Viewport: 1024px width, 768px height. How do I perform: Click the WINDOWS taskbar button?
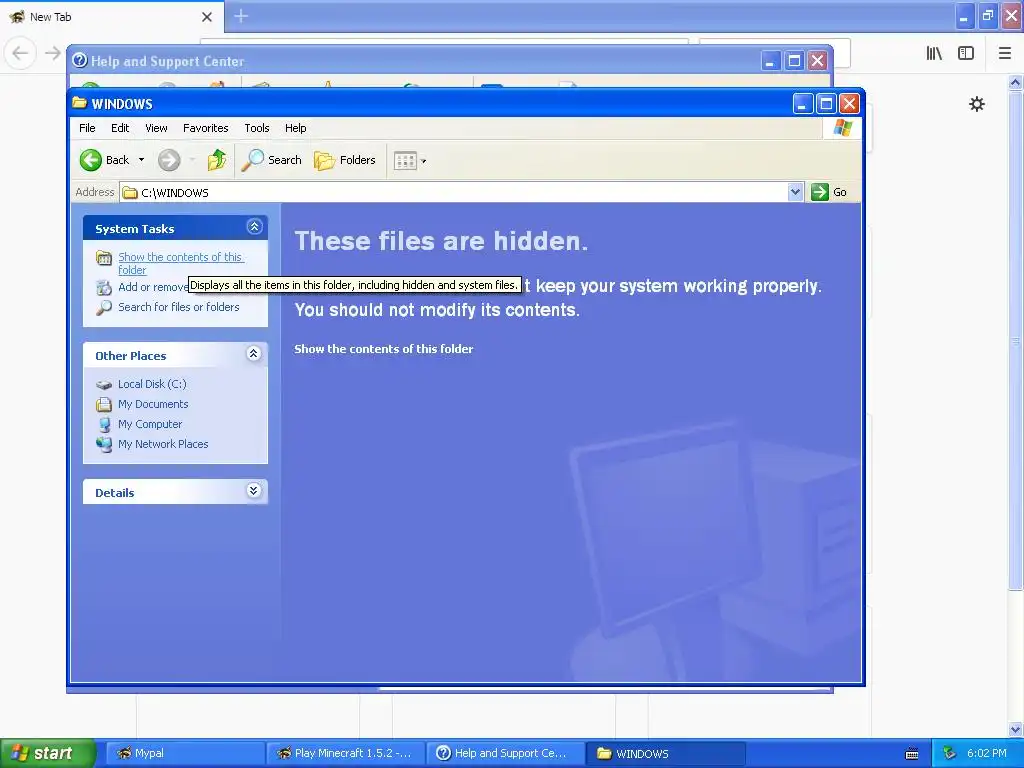pyautogui.click(x=666, y=754)
